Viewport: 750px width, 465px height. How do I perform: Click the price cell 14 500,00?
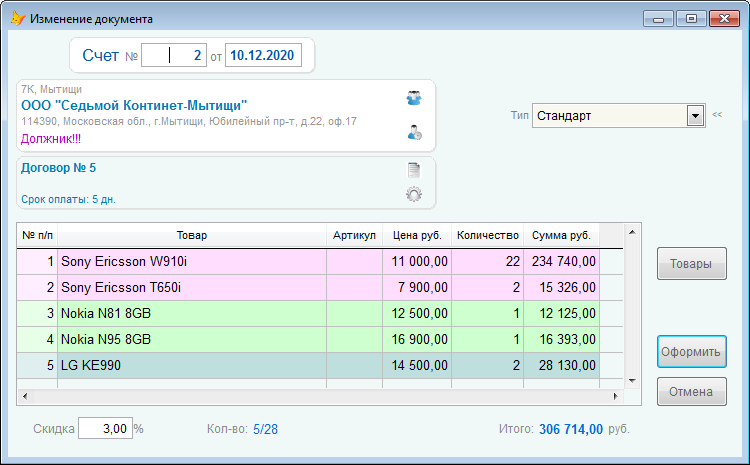pos(417,365)
